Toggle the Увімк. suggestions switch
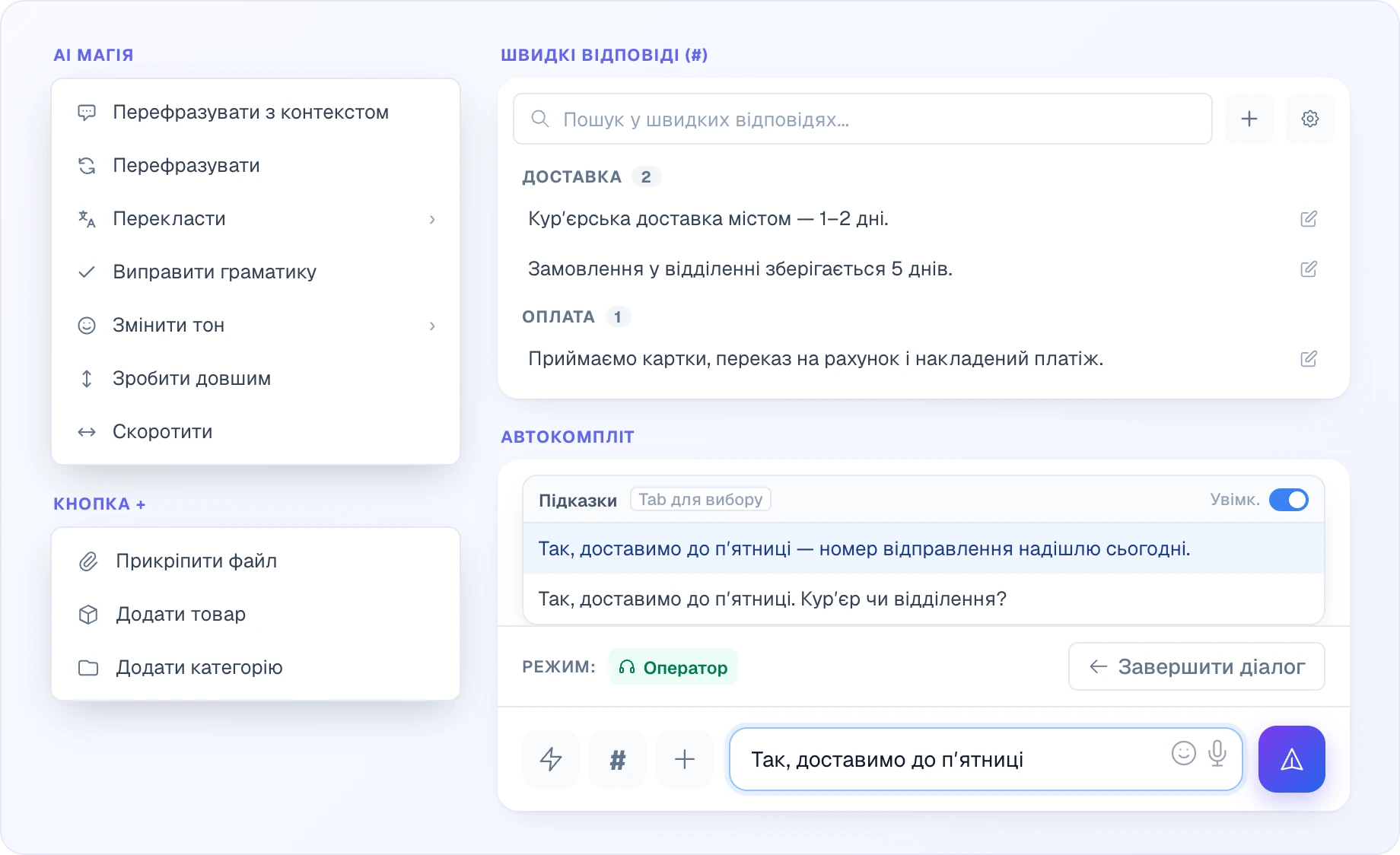Image resolution: width=1400 pixels, height=855 pixels. point(1289,500)
